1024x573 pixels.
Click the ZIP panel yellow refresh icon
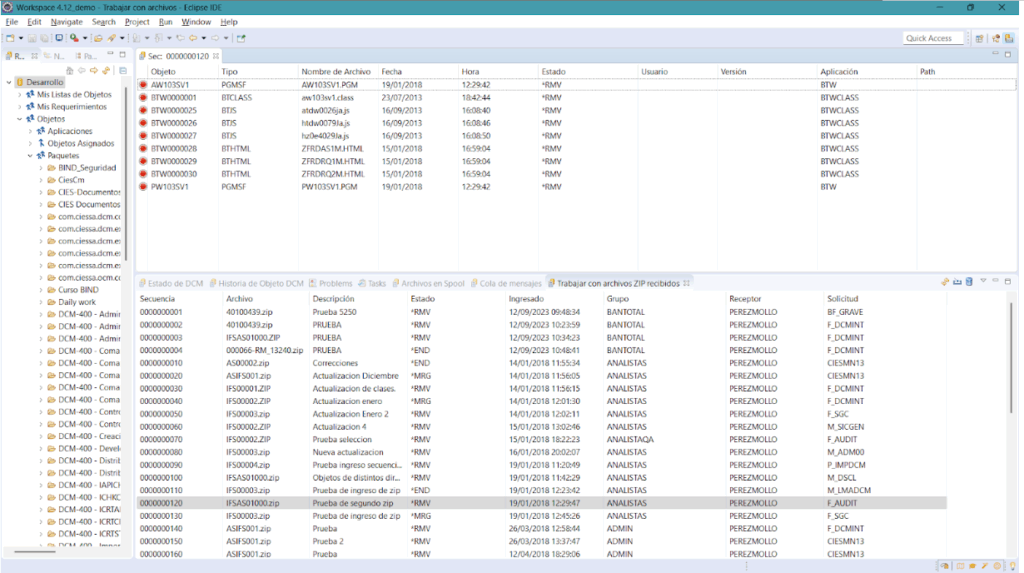tap(945, 283)
